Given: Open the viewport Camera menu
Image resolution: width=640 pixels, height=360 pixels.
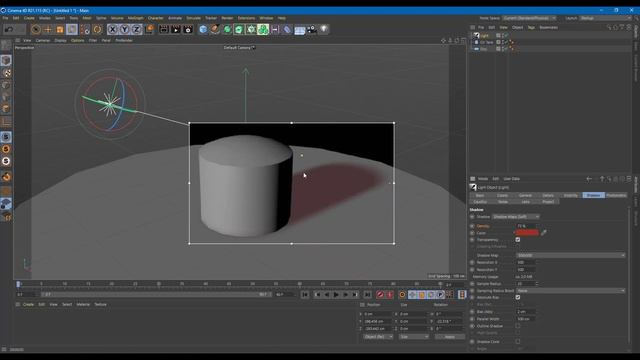Looking at the screenshot, I should [x=42, y=40].
